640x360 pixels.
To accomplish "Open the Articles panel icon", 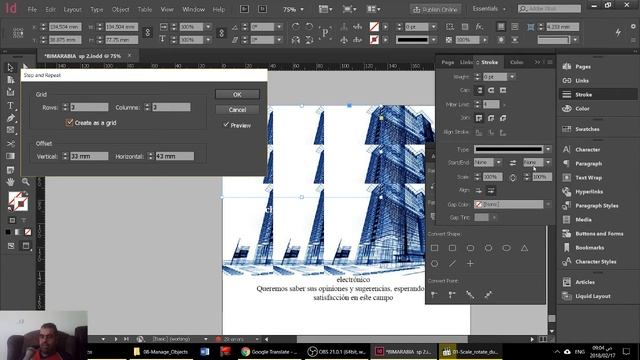I will click(x=567, y=282).
